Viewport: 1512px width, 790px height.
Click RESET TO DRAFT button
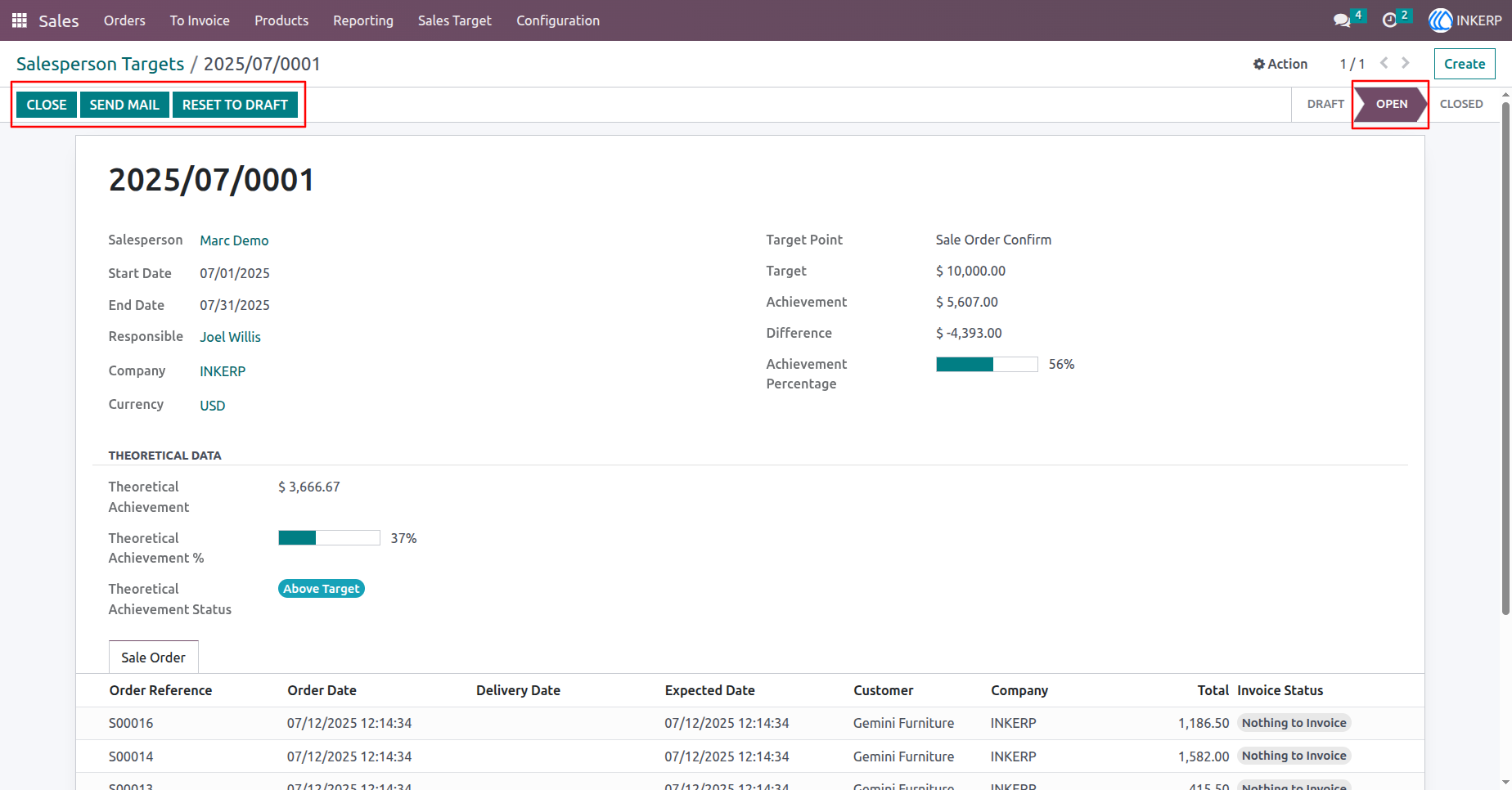(x=235, y=105)
